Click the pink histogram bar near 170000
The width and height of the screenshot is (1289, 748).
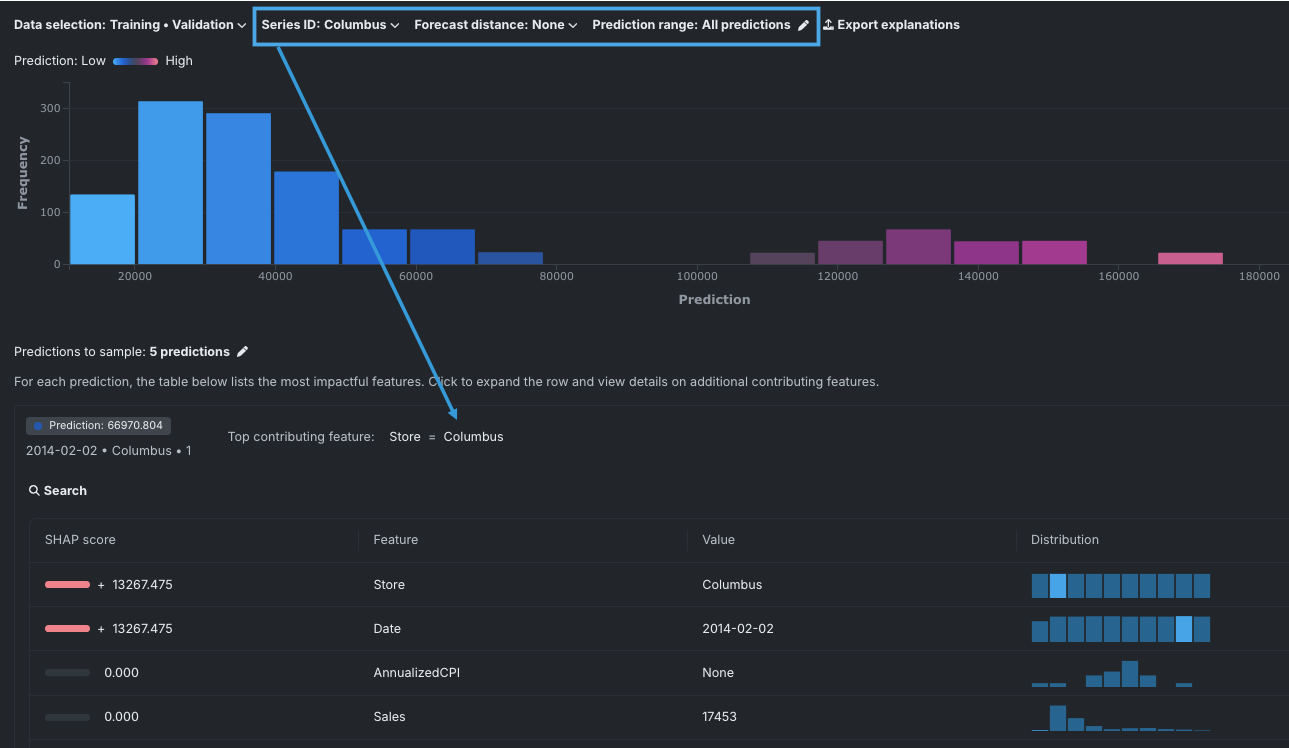(1190, 258)
